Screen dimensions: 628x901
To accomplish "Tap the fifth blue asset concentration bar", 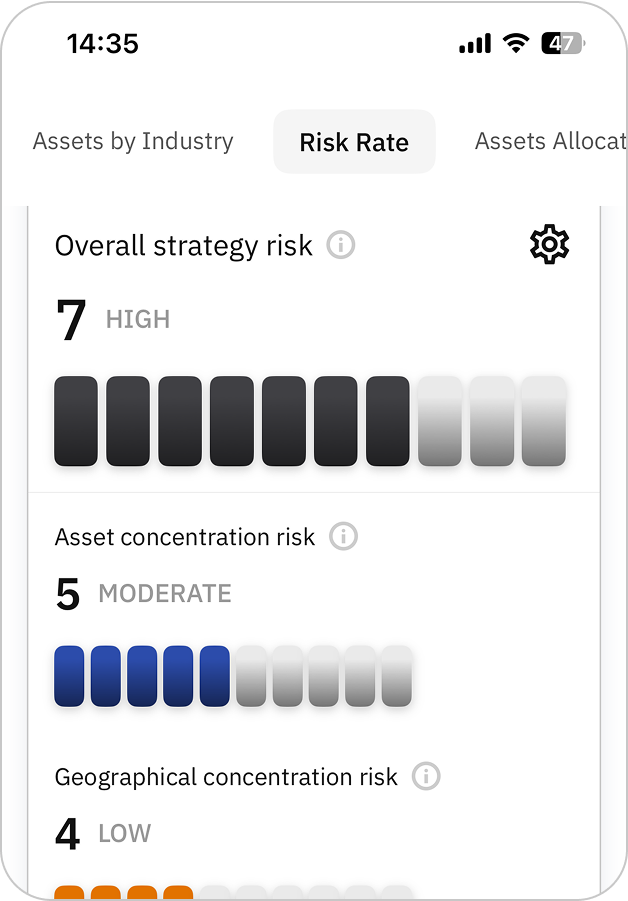I will click(215, 676).
